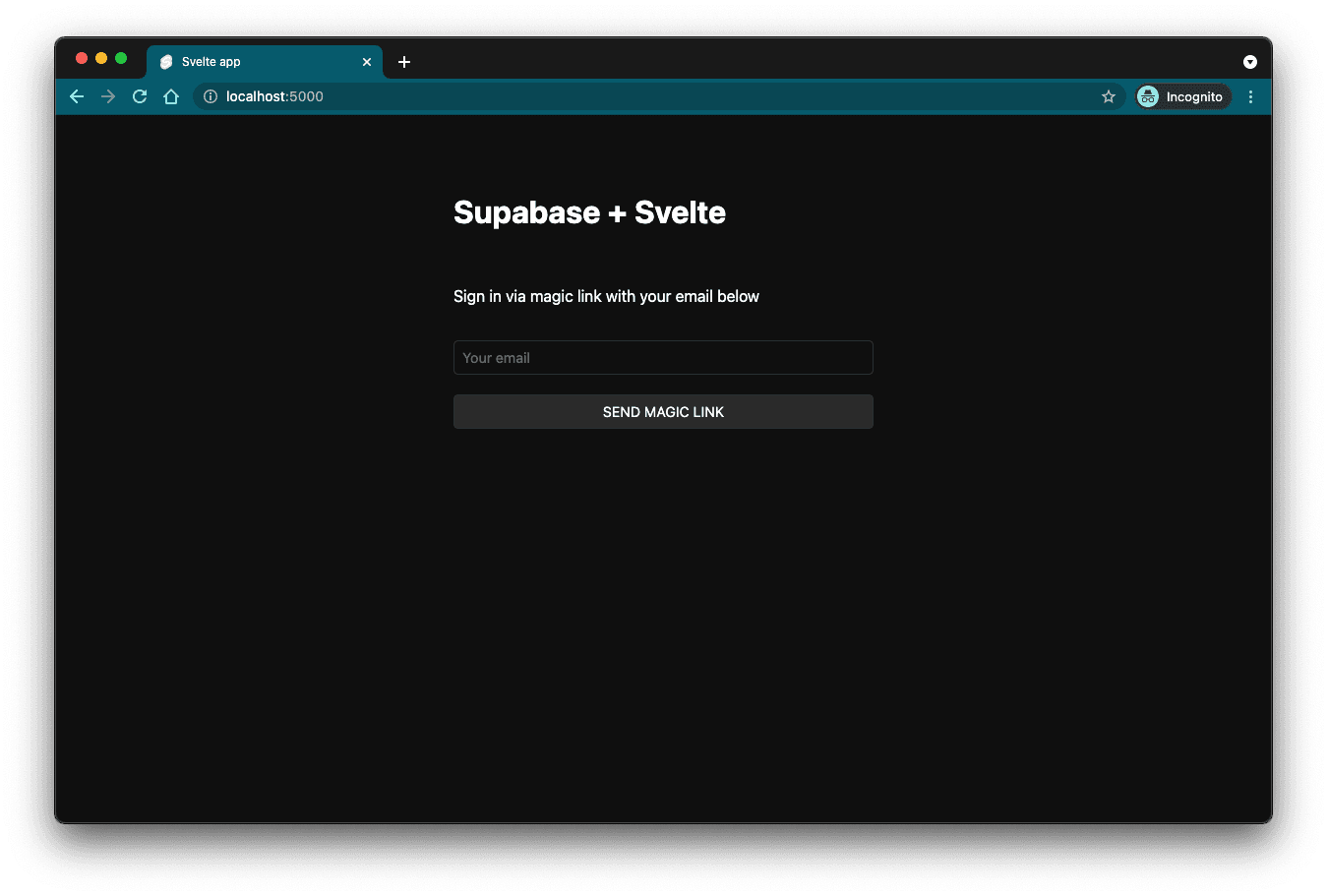Bookmark this page with the star icon
This screenshot has height=896, width=1327.
pyautogui.click(x=1109, y=96)
